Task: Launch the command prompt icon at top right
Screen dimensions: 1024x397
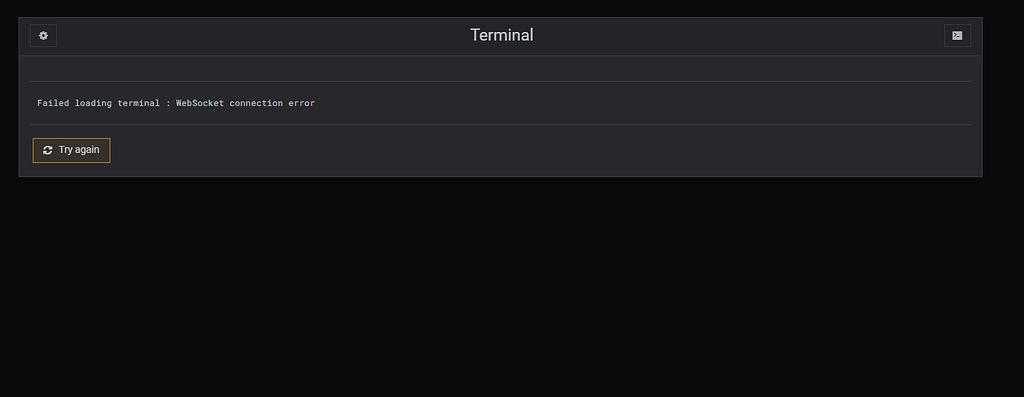Action: click(x=957, y=36)
